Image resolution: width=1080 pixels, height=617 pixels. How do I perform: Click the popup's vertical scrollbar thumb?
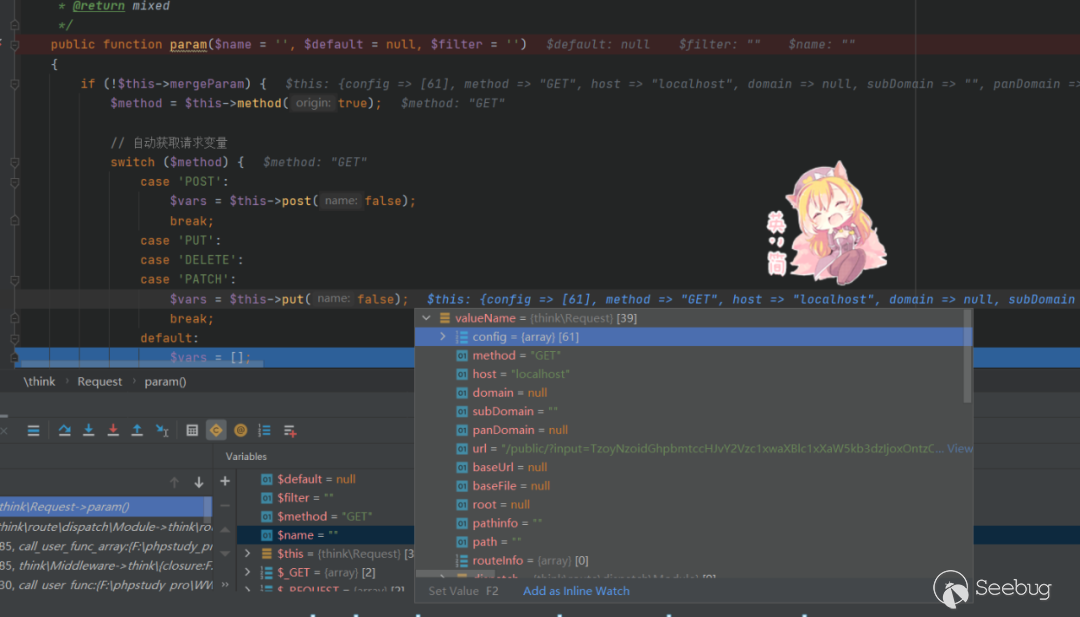tap(968, 356)
